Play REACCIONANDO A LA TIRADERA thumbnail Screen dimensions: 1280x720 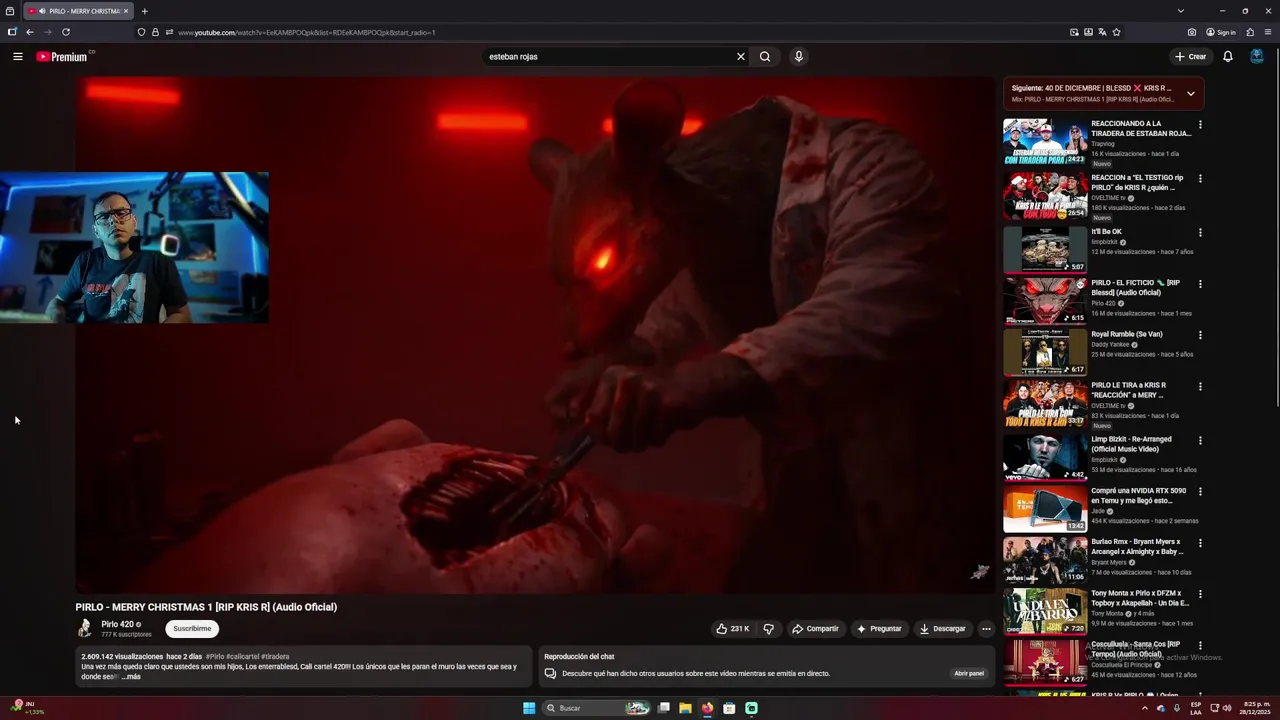coord(1045,142)
